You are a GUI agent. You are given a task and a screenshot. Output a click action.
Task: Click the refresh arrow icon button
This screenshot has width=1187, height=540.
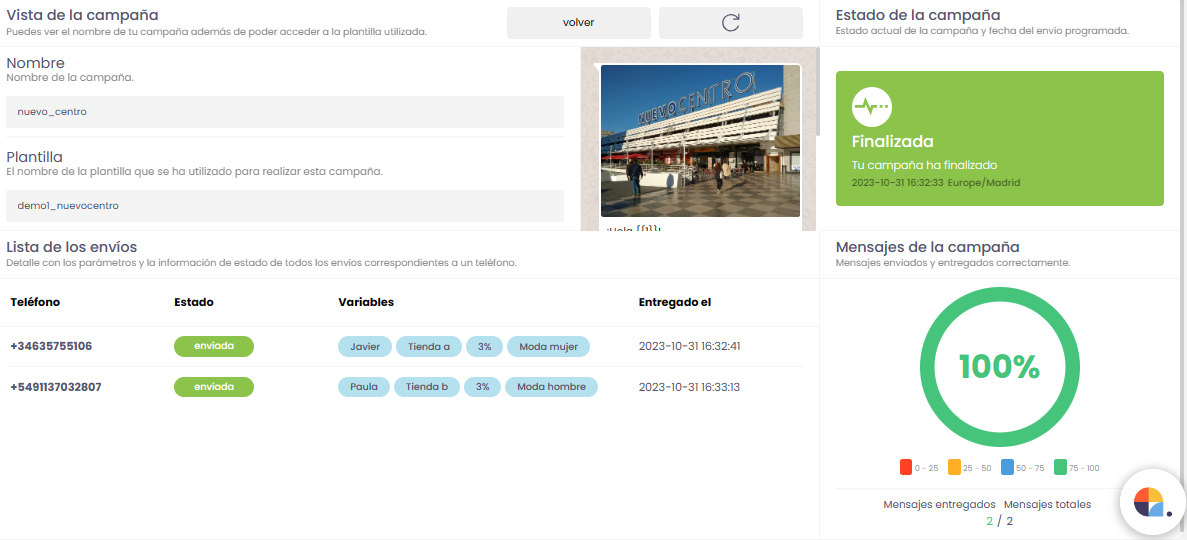click(x=731, y=22)
